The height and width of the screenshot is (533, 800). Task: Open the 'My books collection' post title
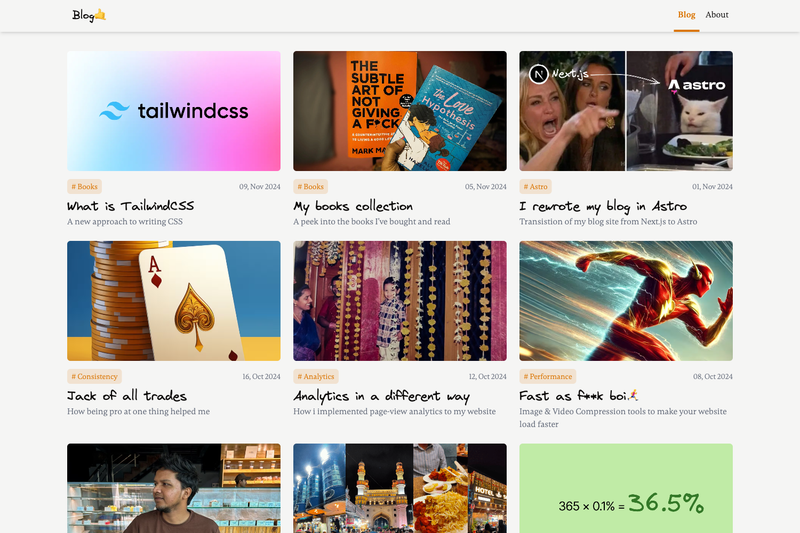(x=353, y=206)
